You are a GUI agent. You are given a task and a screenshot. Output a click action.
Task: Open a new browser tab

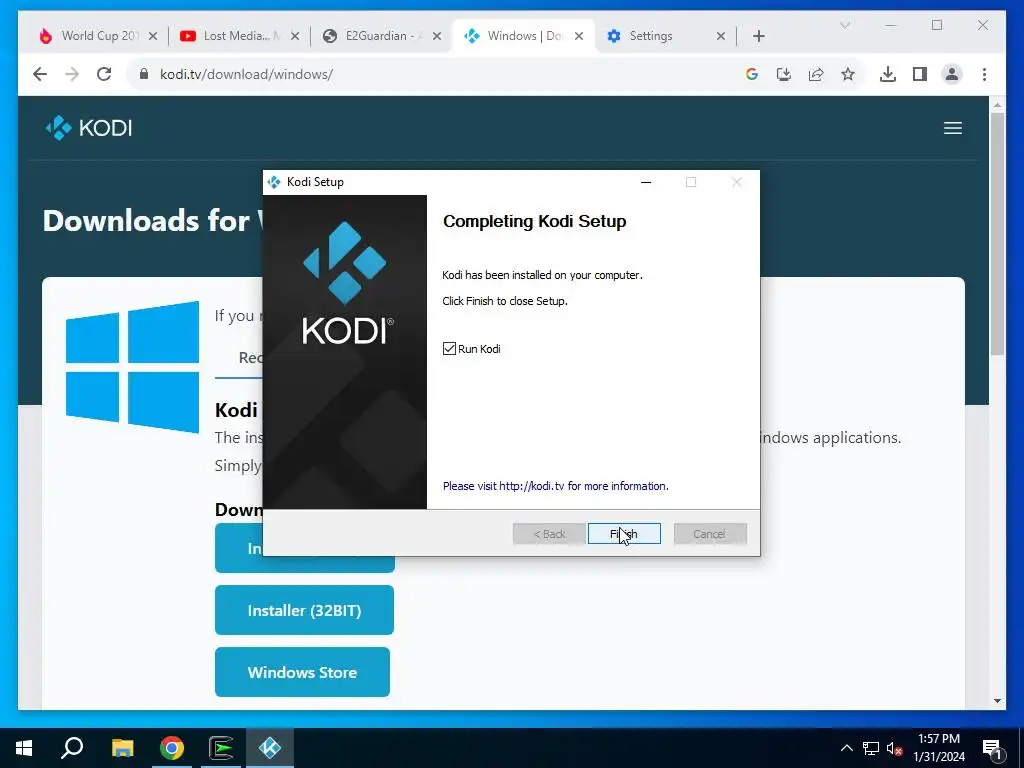coord(758,36)
